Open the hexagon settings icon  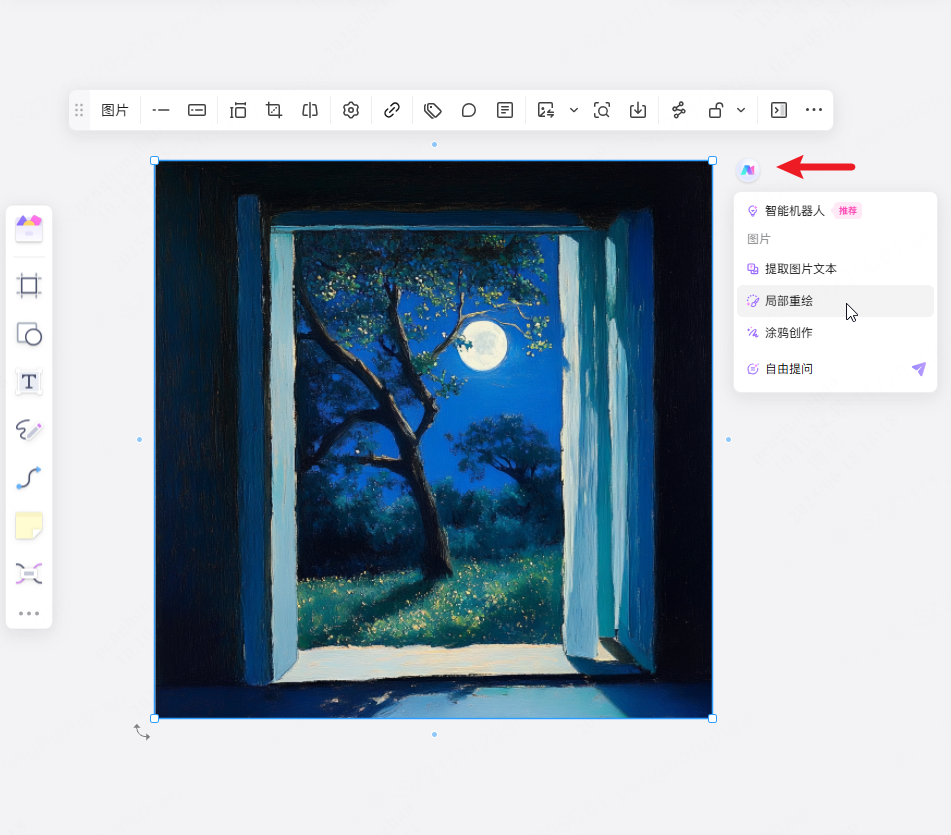click(351, 110)
